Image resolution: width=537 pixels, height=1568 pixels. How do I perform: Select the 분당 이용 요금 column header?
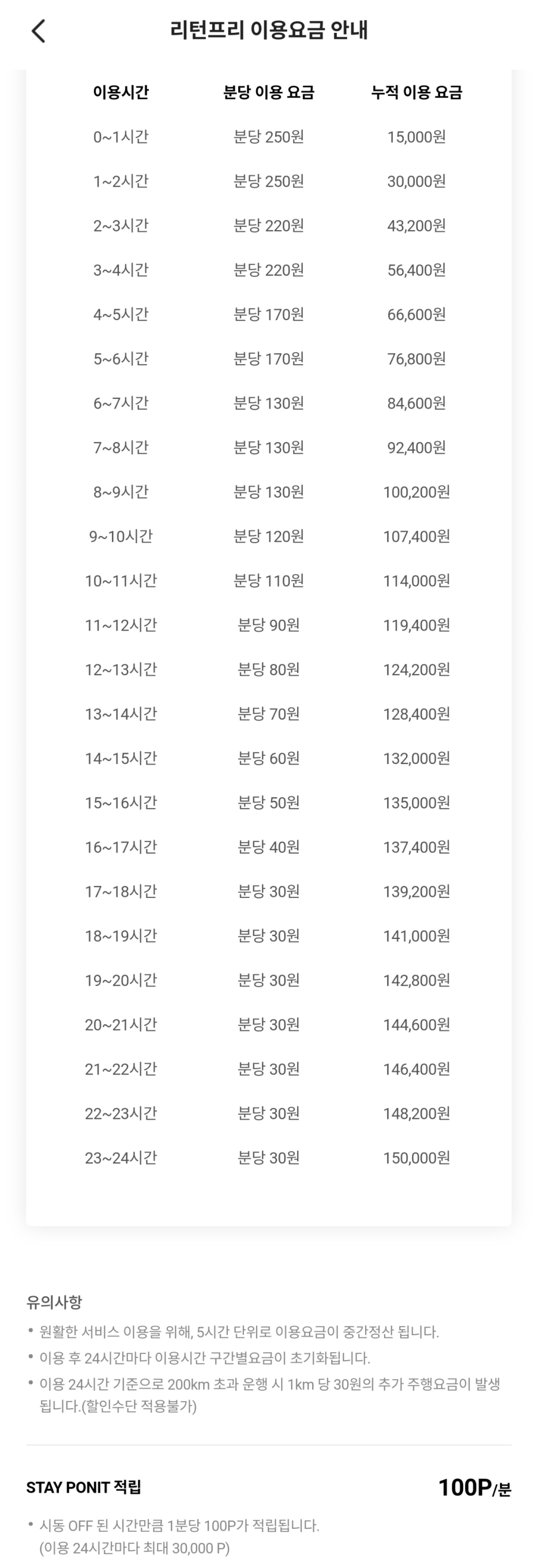point(268,92)
